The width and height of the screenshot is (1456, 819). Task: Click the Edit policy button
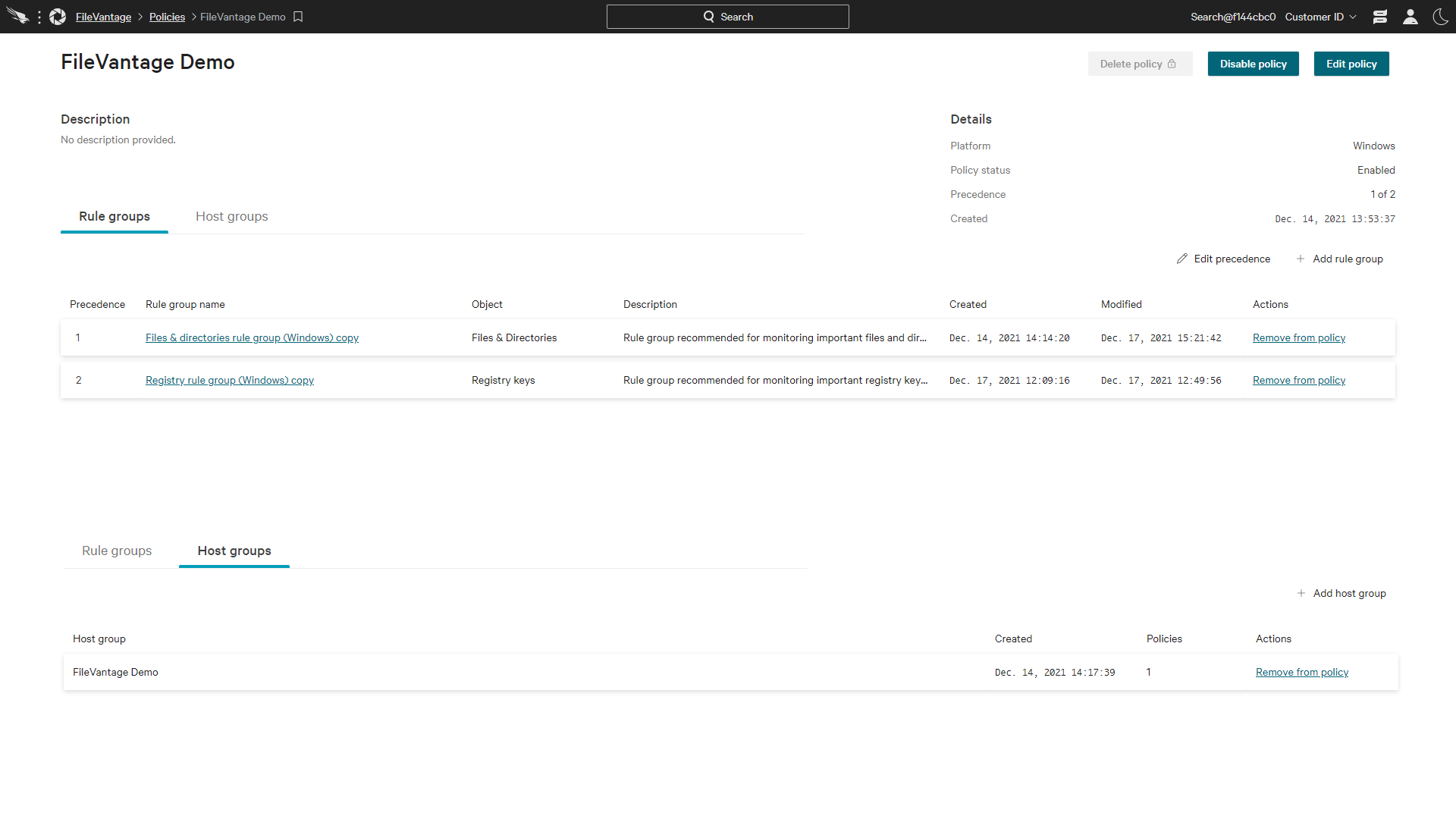(1351, 64)
